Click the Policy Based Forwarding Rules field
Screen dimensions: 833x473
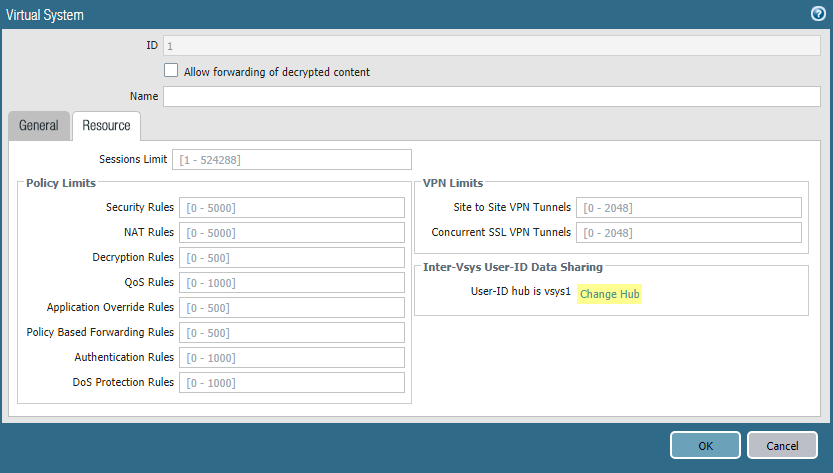(x=292, y=332)
